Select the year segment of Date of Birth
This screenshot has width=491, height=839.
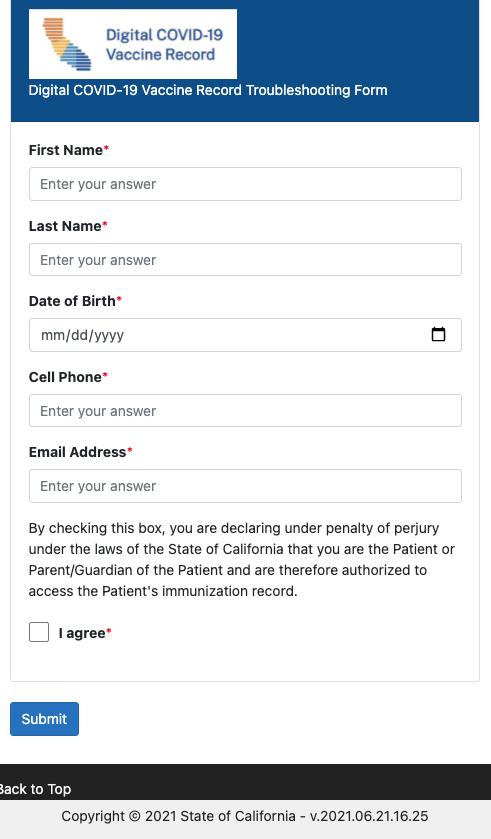(x=109, y=335)
